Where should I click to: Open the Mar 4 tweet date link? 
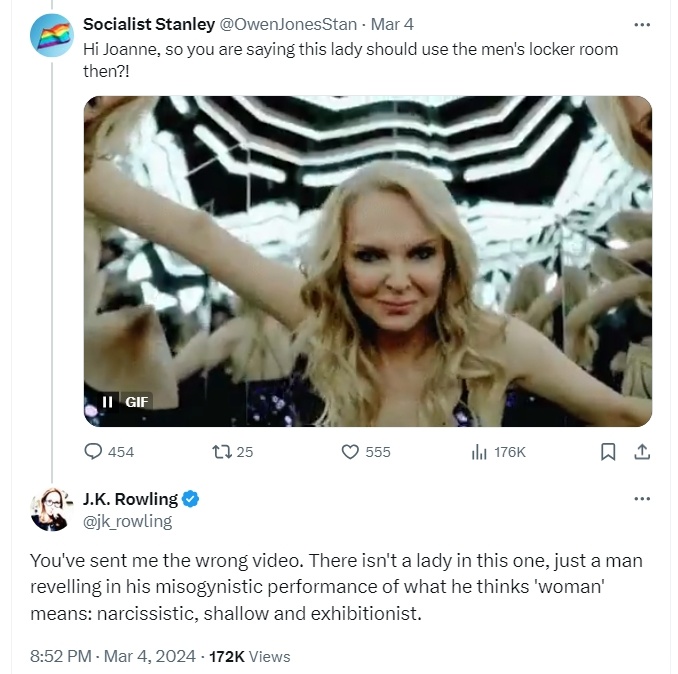[392, 24]
